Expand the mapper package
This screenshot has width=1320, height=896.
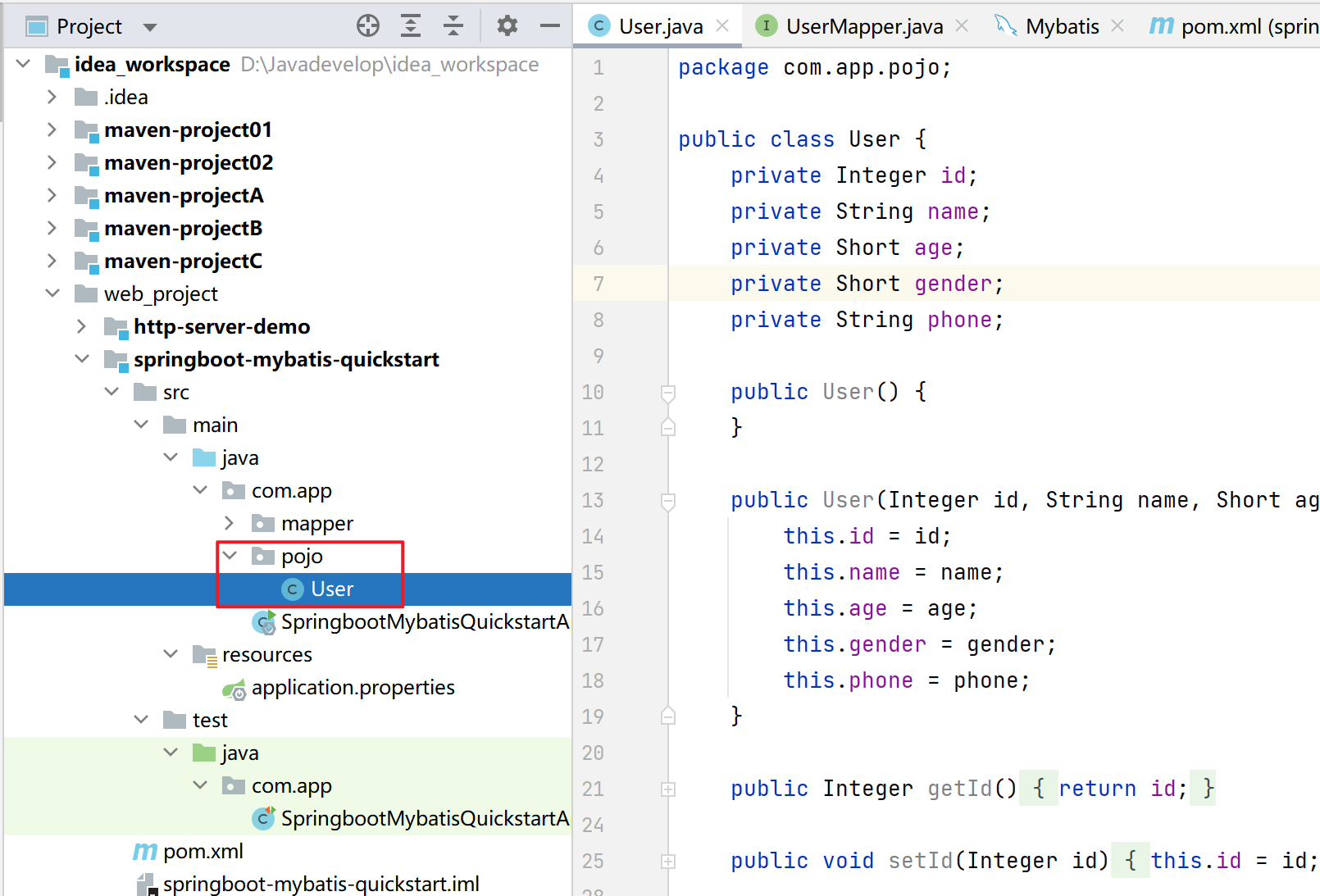point(229,523)
